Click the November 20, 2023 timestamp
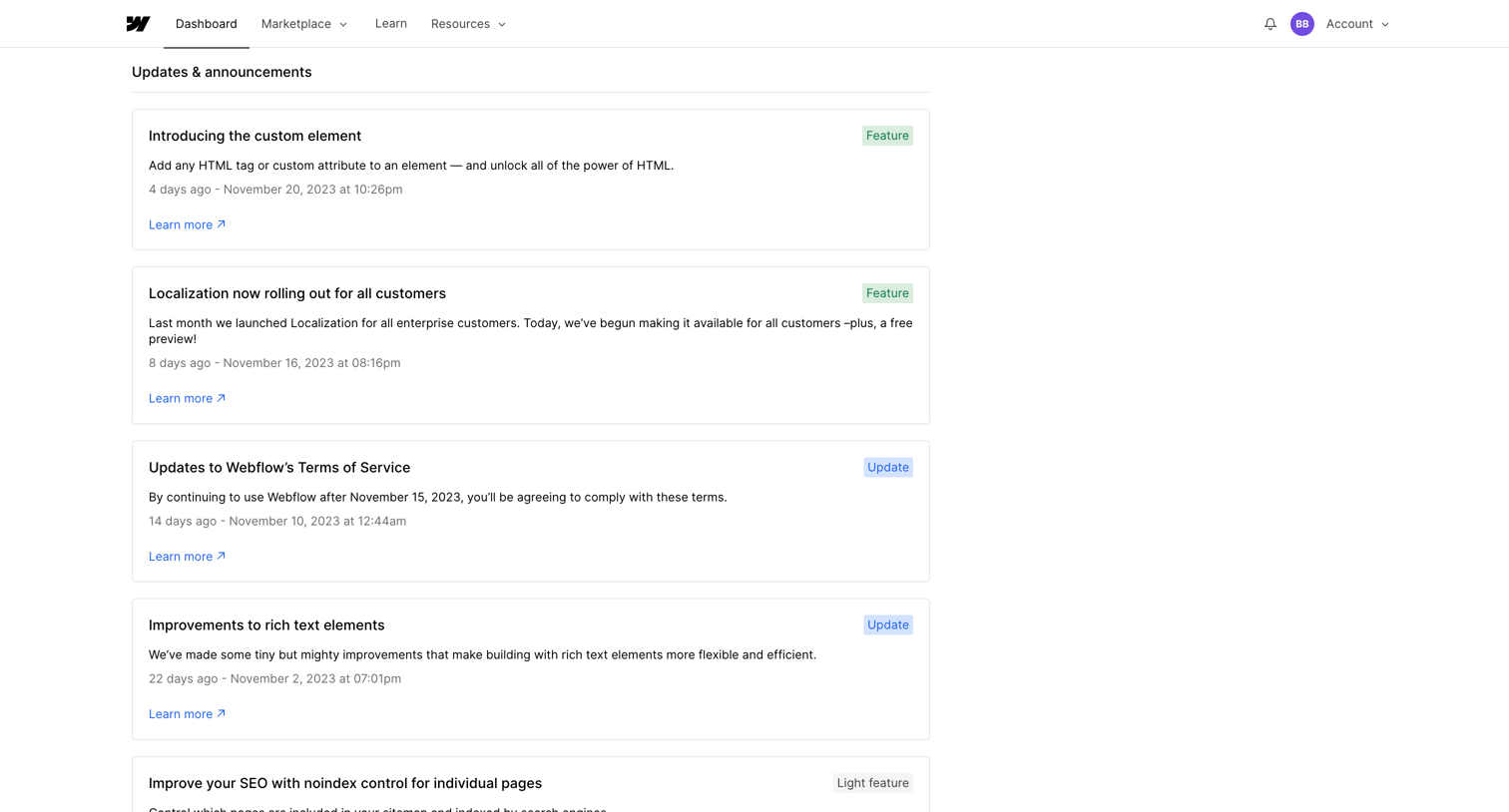Image resolution: width=1509 pixels, height=812 pixels. [275, 190]
